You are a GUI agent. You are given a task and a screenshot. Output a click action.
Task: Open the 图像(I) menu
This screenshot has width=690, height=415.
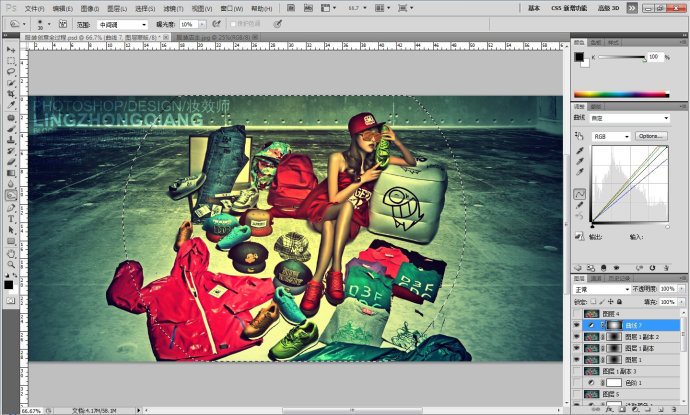click(90, 8)
